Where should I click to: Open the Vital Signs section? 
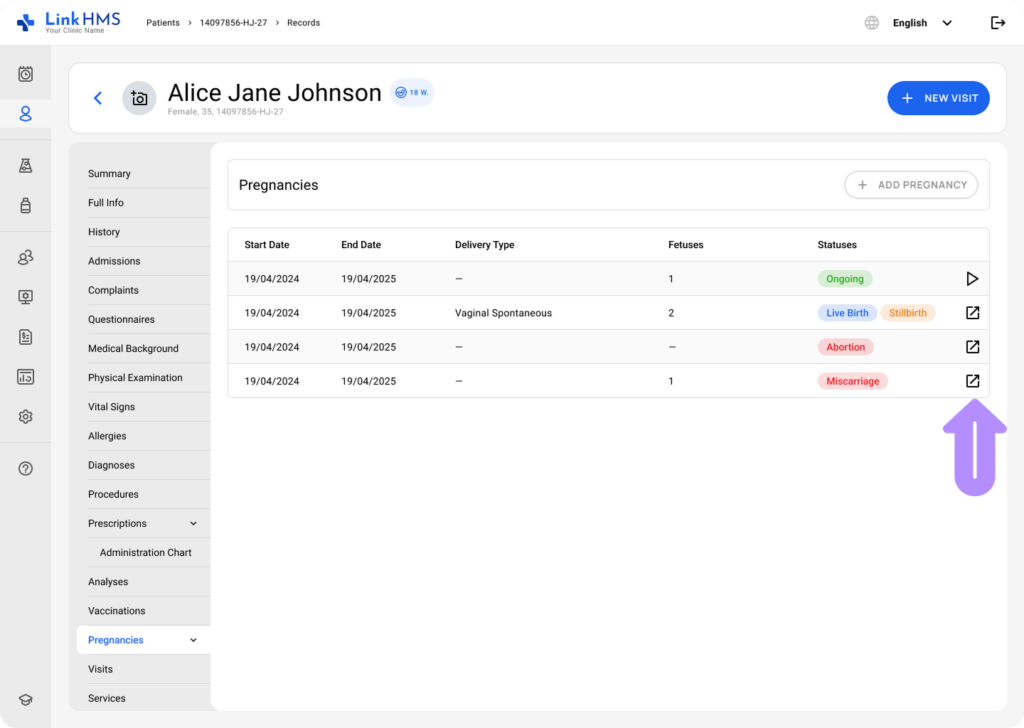click(111, 407)
